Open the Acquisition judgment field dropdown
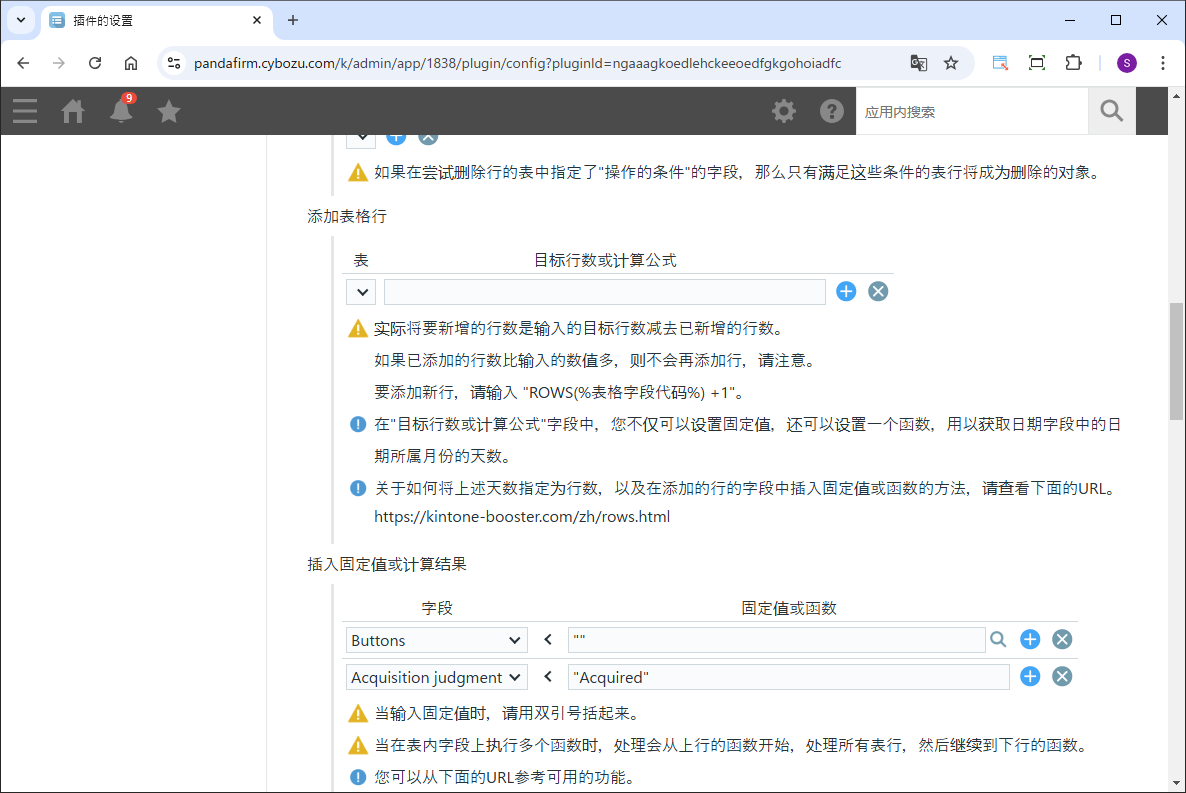The height and width of the screenshot is (793, 1186). (437, 677)
